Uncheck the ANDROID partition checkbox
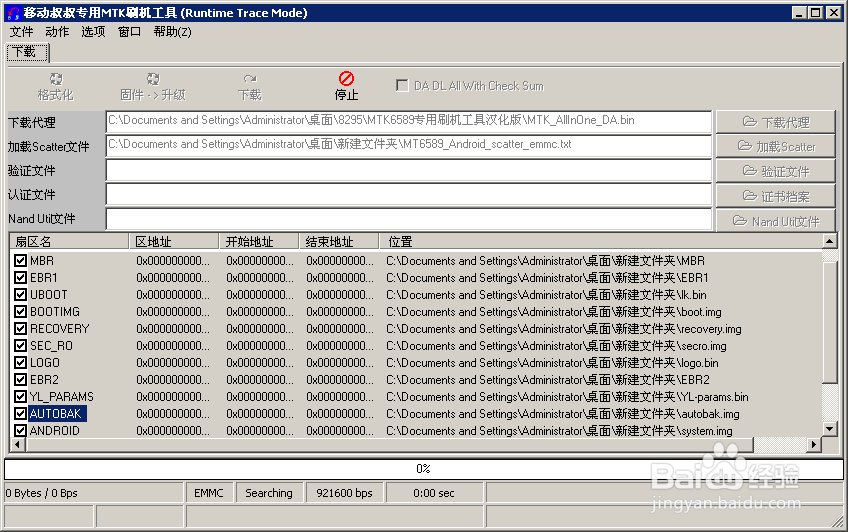The image size is (848, 532). (21, 431)
